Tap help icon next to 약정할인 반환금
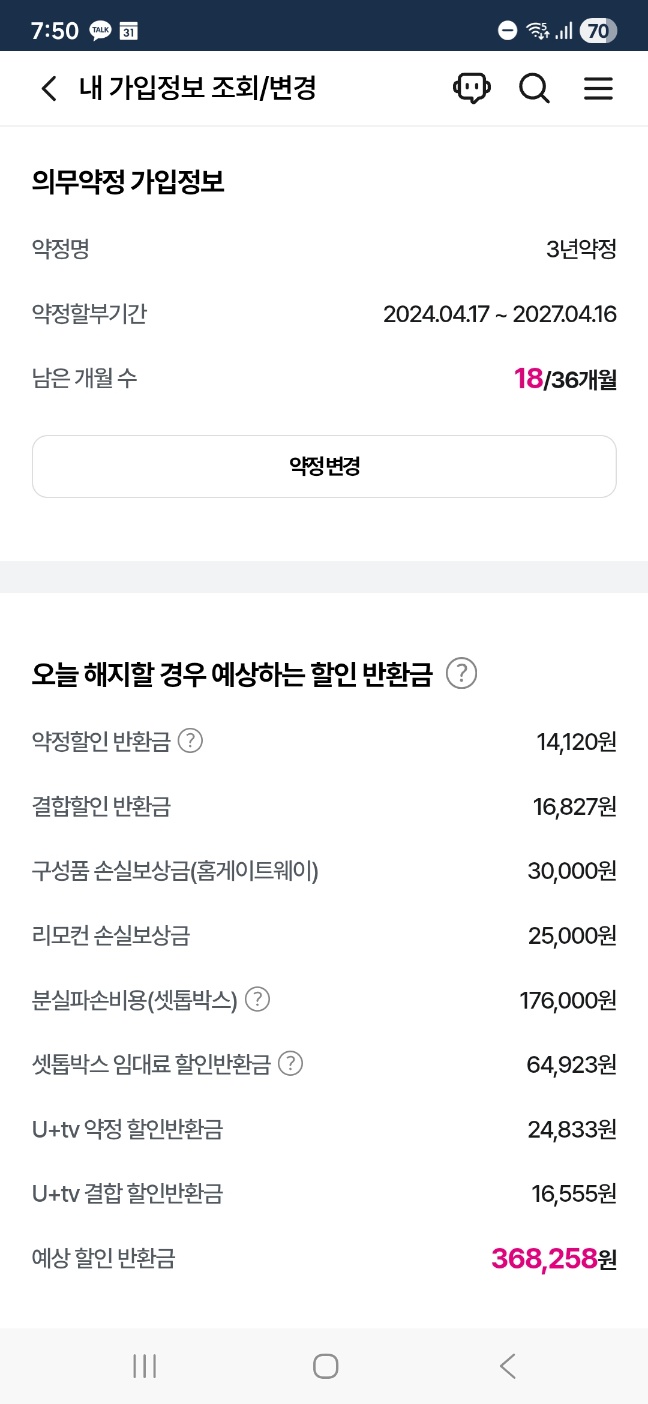The width and height of the screenshot is (648, 1404). tap(190, 741)
